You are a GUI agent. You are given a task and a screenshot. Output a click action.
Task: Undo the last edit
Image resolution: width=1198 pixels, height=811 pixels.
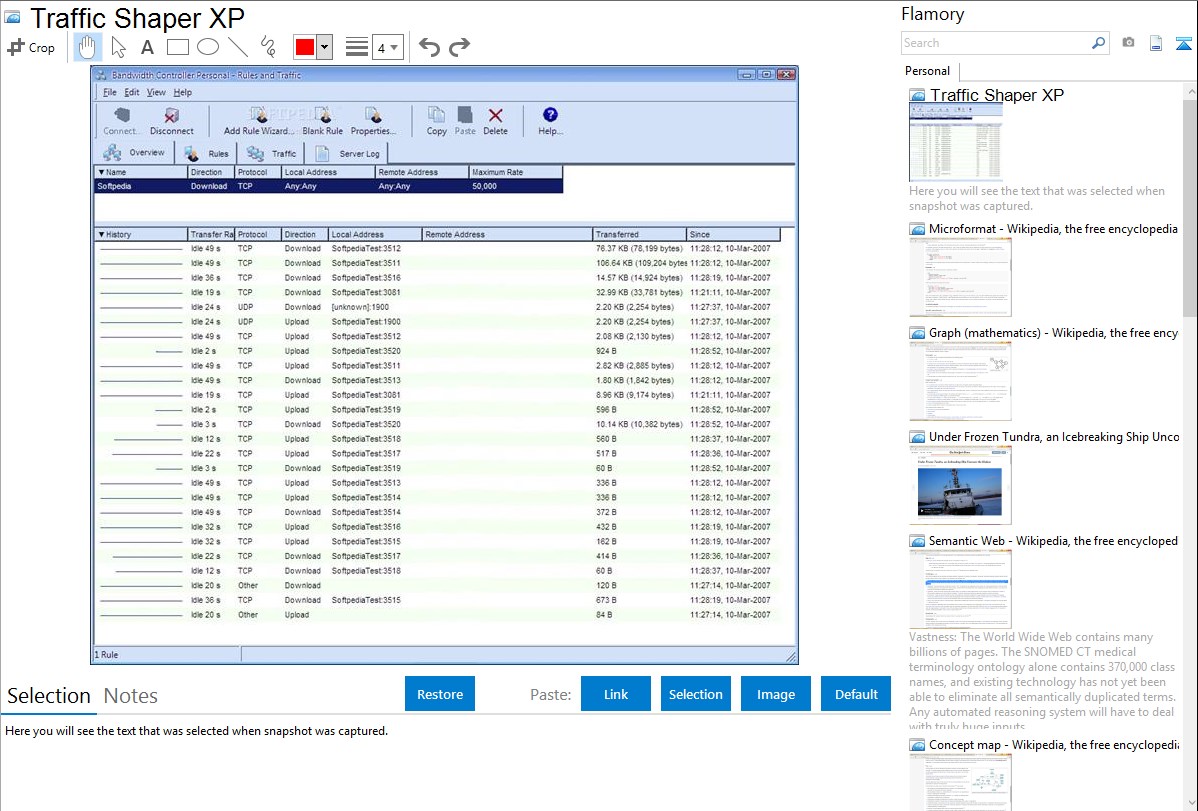(x=429, y=47)
